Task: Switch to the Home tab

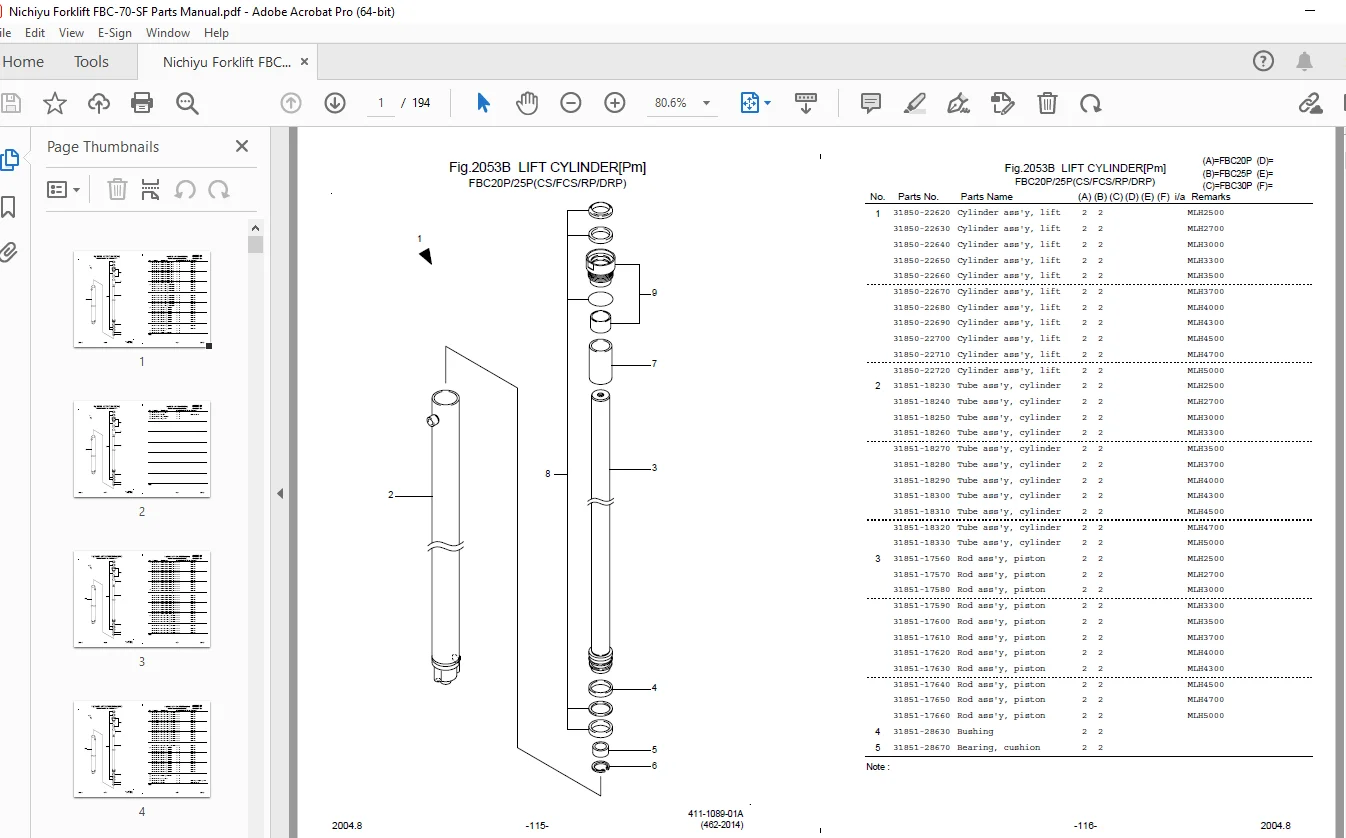Action: click(x=23, y=62)
